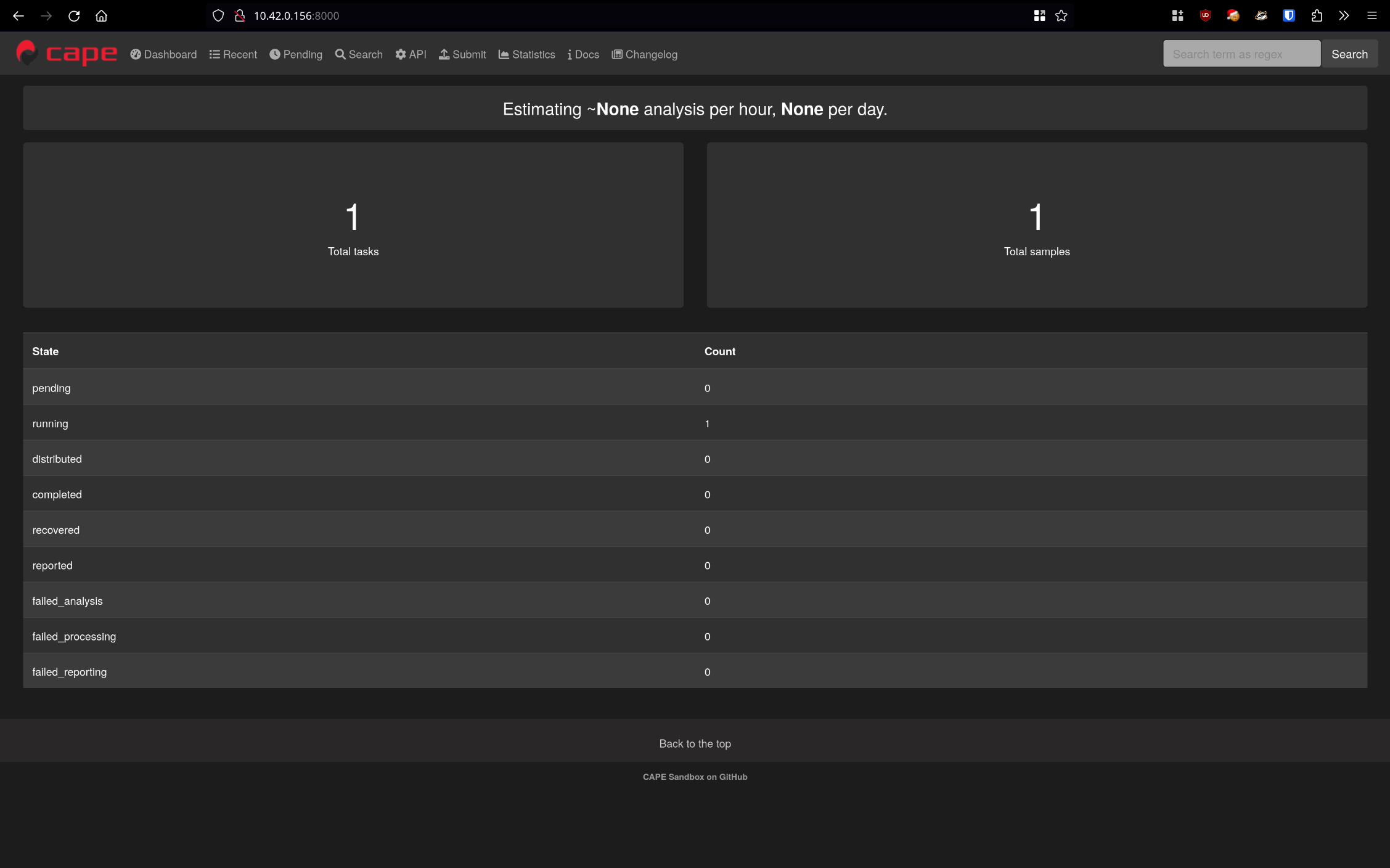Open CAPE Sandbox on GitHub link
The image size is (1390, 868).
click(695, 777)
